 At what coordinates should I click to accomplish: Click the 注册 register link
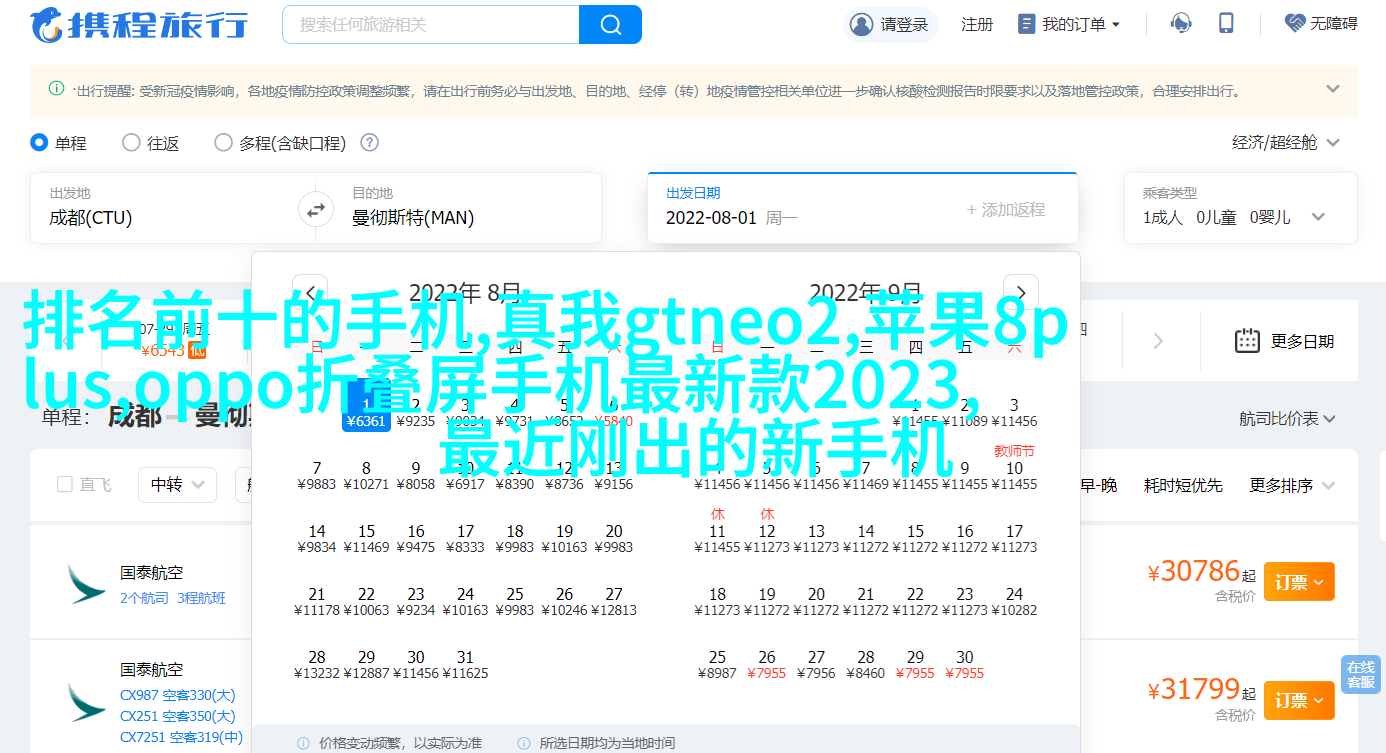click(x=977, y=24)
